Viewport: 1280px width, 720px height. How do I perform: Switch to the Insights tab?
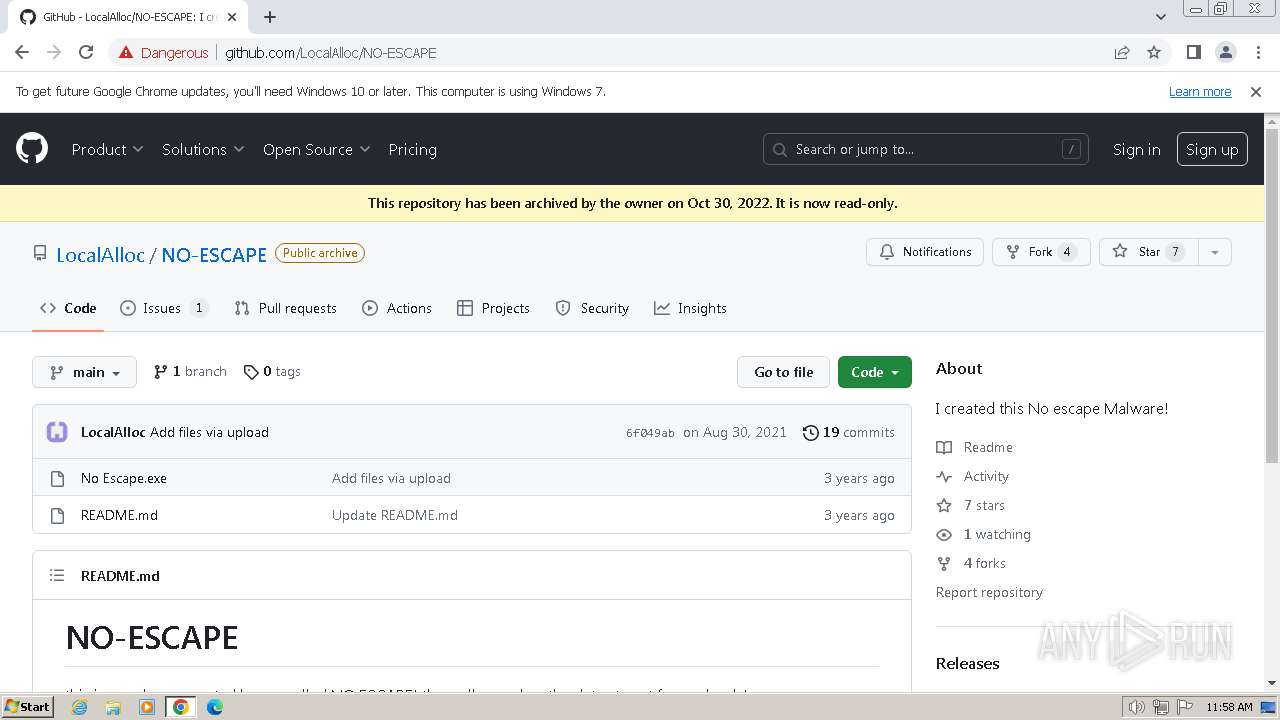(690, 308)
